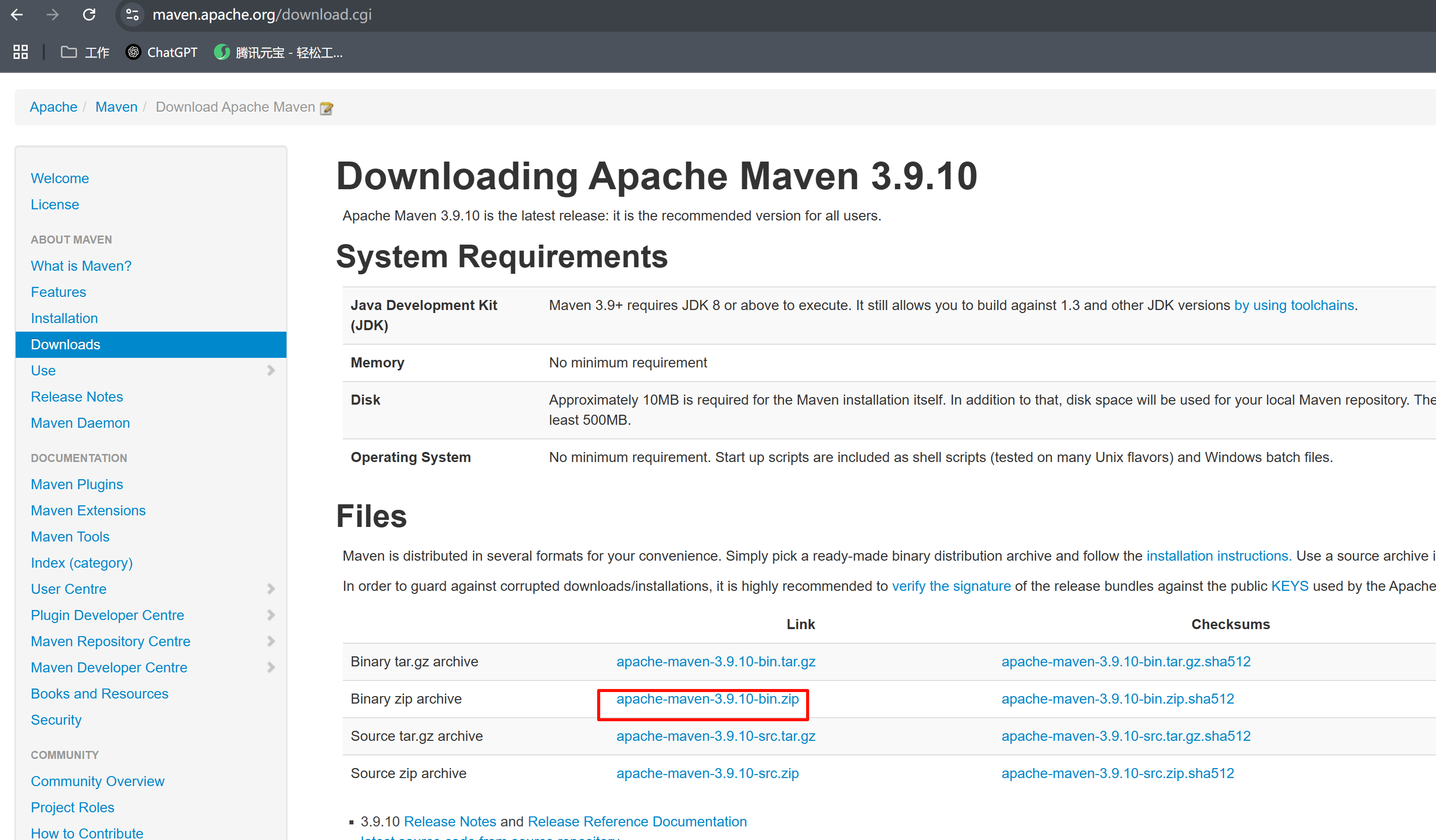Open Use sidebar link
Screen dimensions: 1436x840
43,371
